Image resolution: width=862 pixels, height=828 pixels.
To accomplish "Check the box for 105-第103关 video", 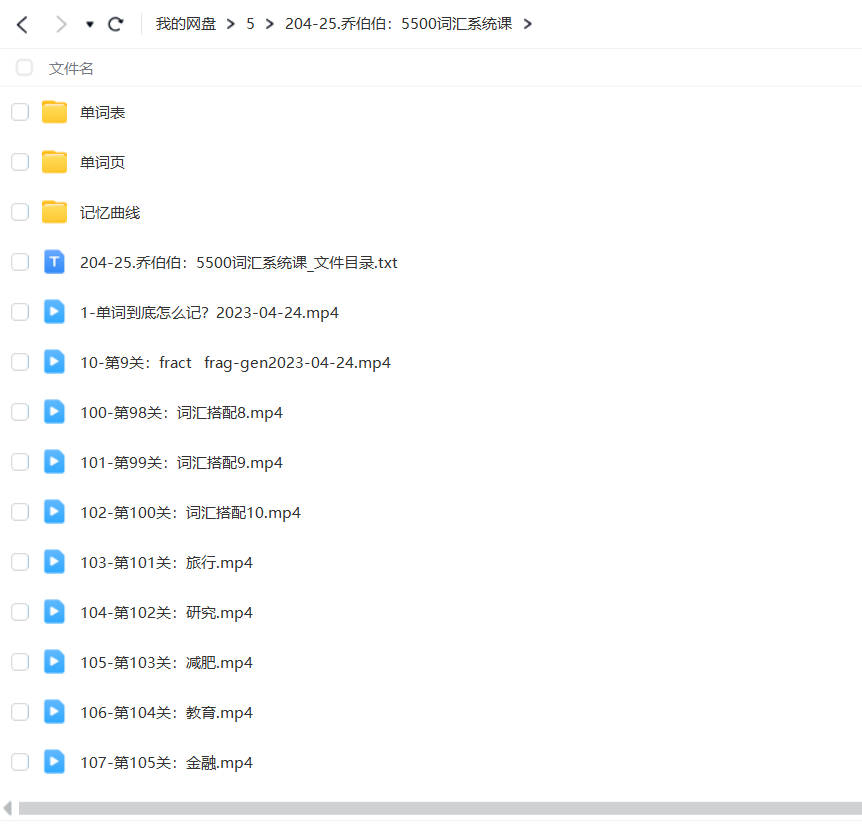I will click(x=20, y=663).
